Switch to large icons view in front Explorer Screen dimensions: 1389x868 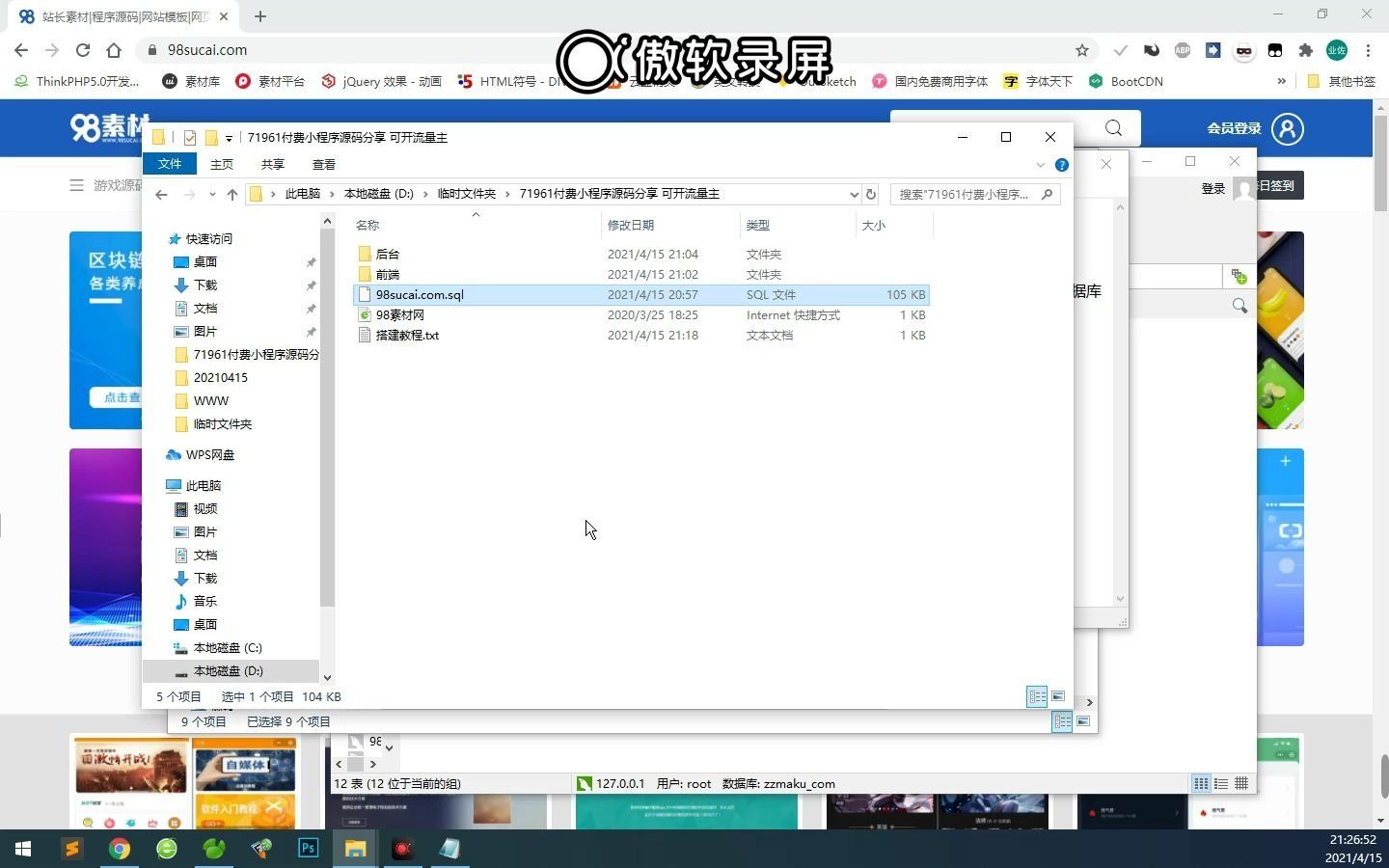click(x=1058, y=696)
